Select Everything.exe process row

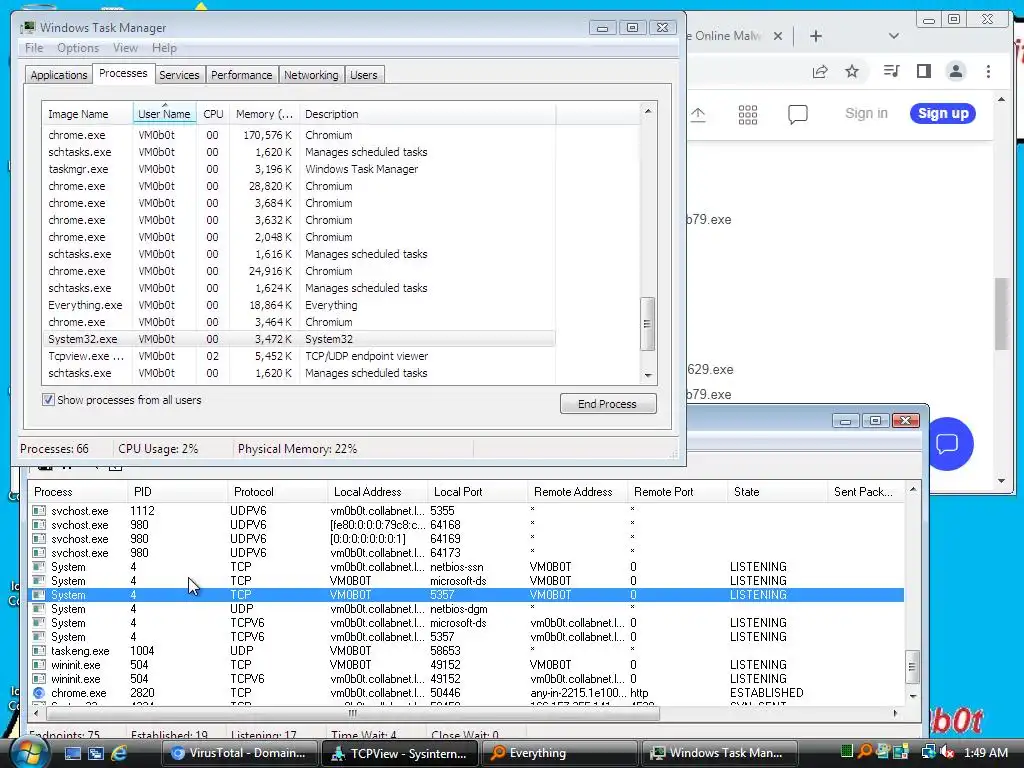tap(299, 305)
